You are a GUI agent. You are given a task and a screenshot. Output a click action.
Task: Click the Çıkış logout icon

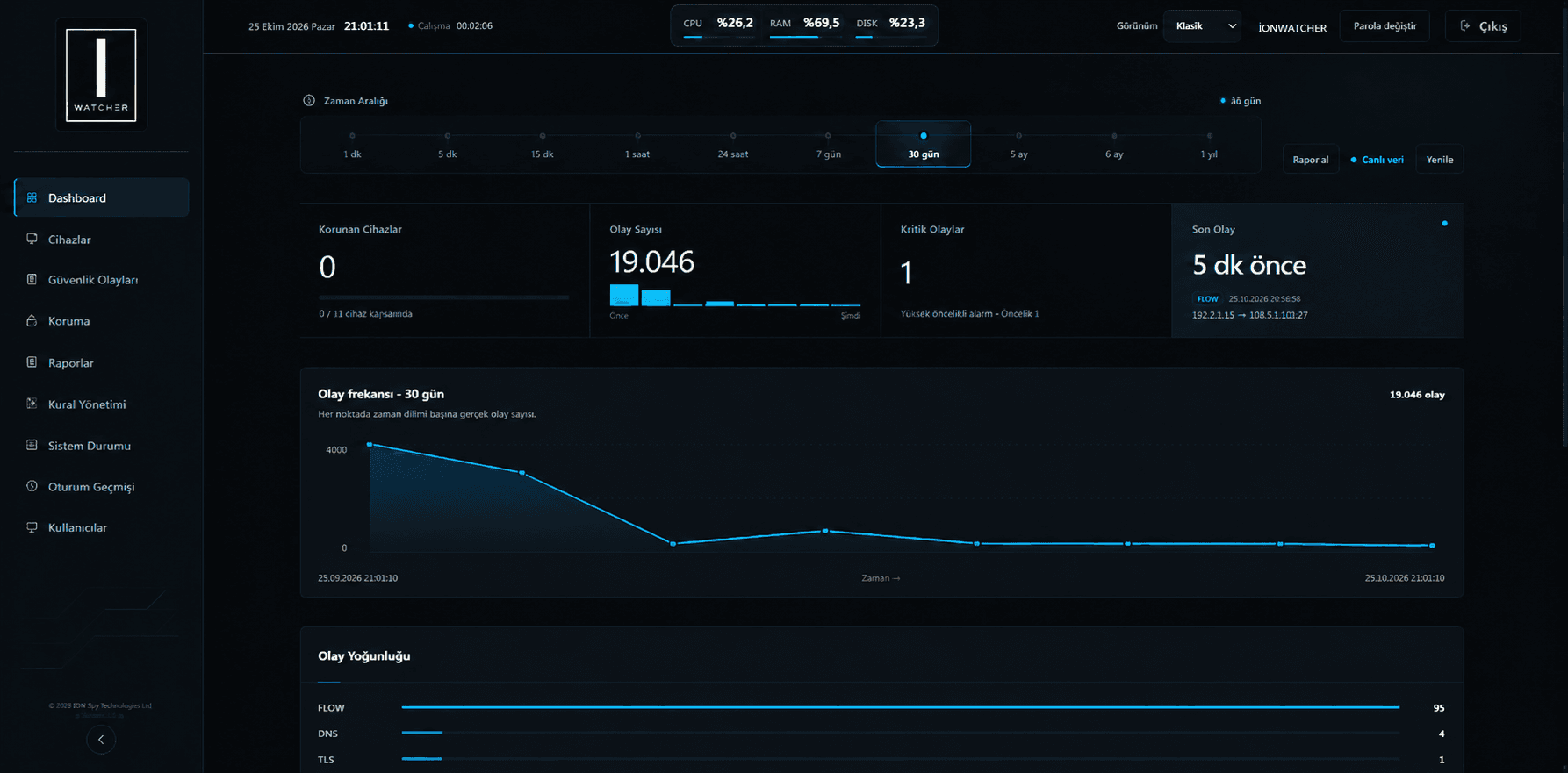coord(1464,26)
